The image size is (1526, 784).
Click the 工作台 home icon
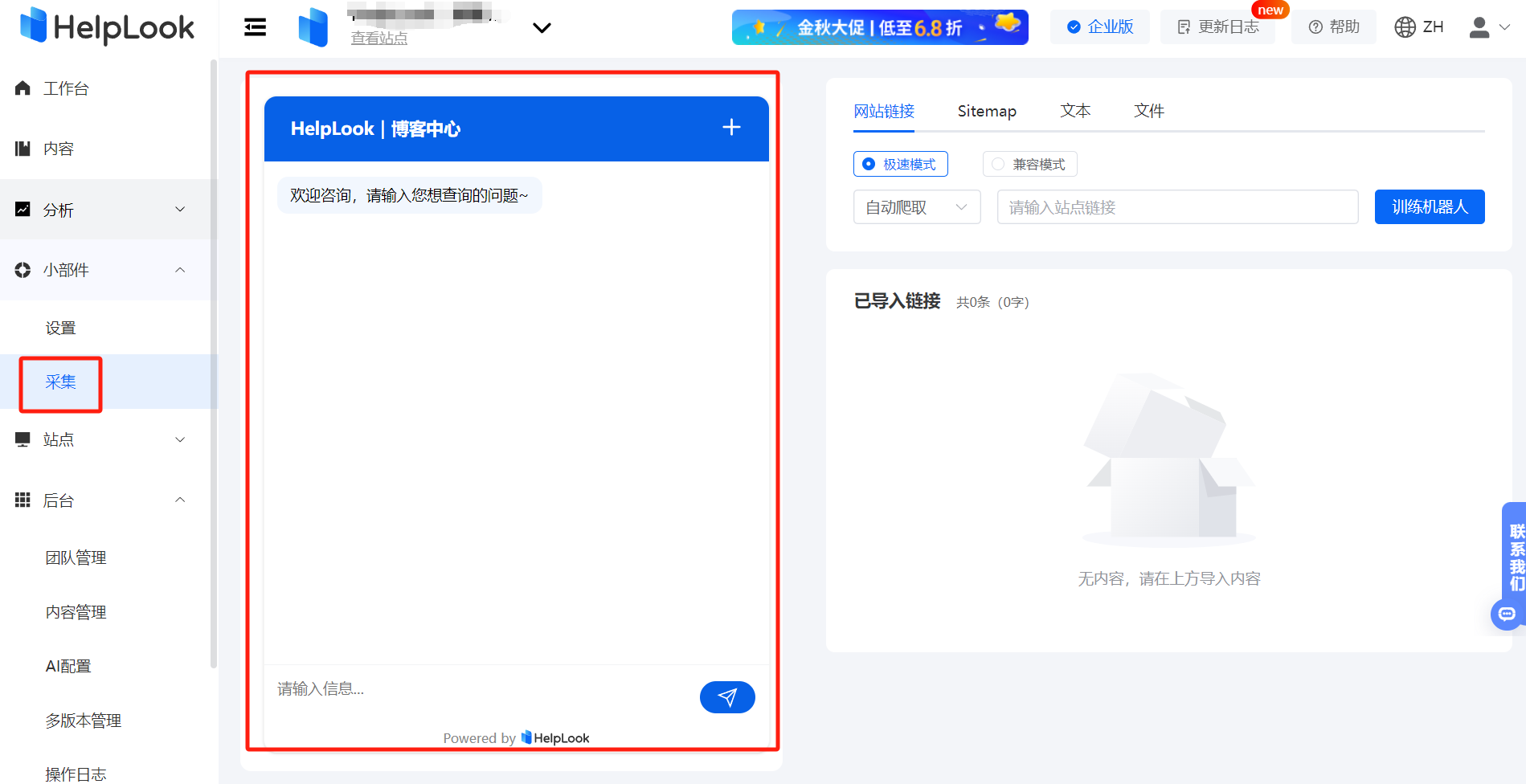point(23,88)
